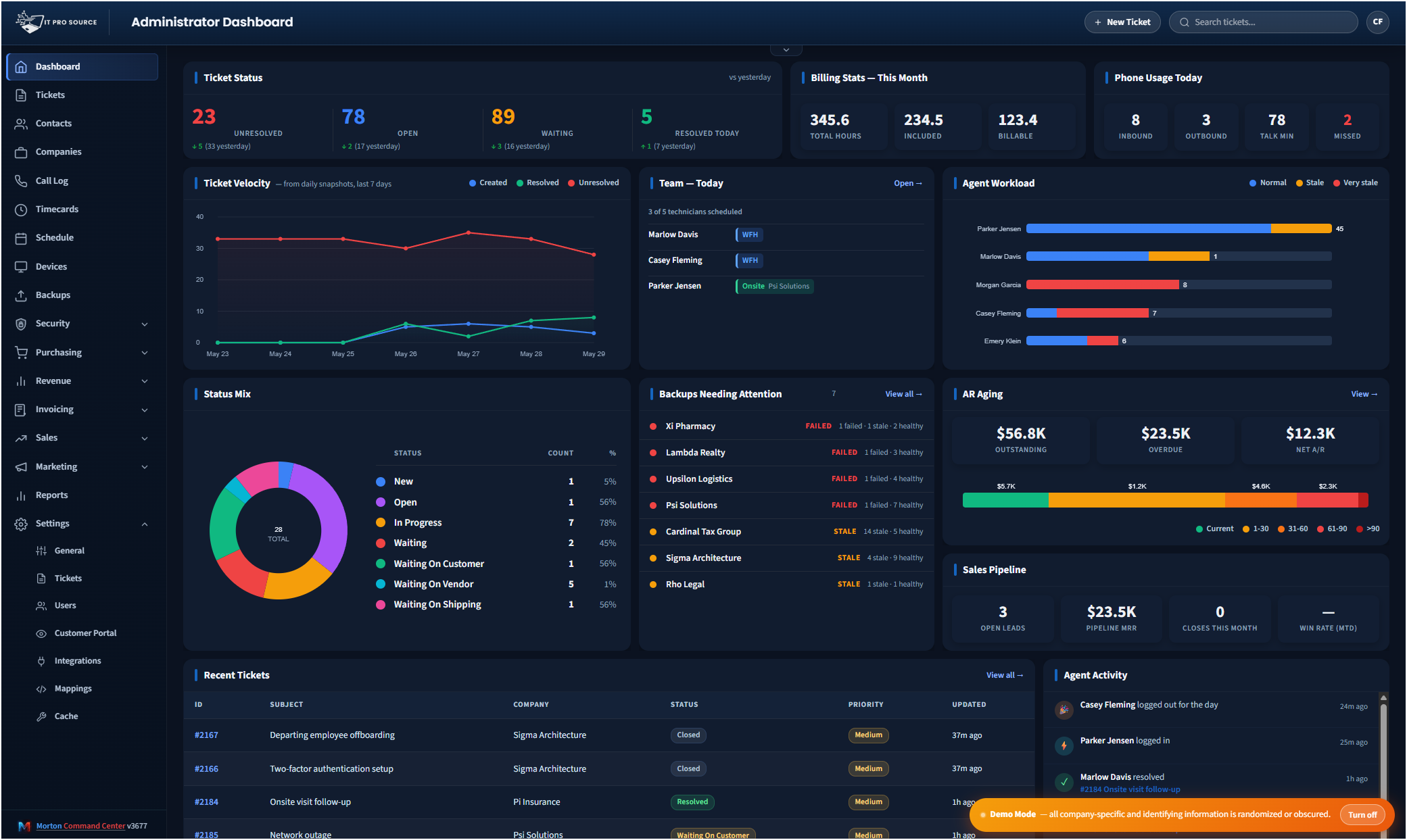
Task: Toggle the Unresolved series in Ticket Velocity legend
Action: point(594,183)
